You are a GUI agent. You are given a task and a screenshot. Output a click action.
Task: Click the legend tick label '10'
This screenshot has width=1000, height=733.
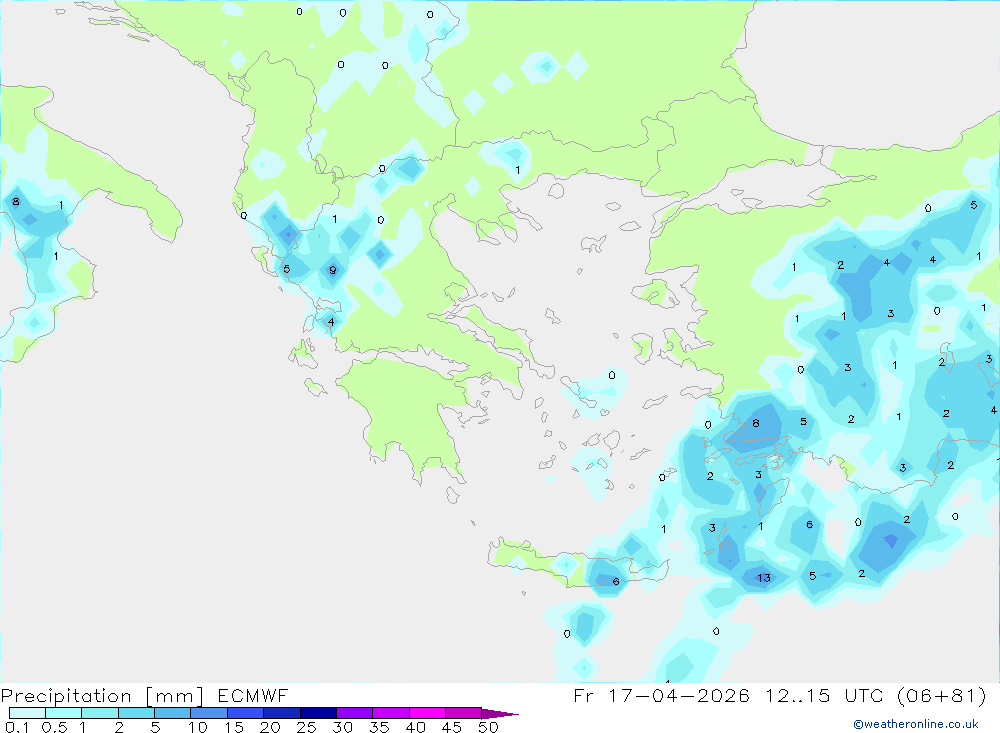click(x=198, y=727)
